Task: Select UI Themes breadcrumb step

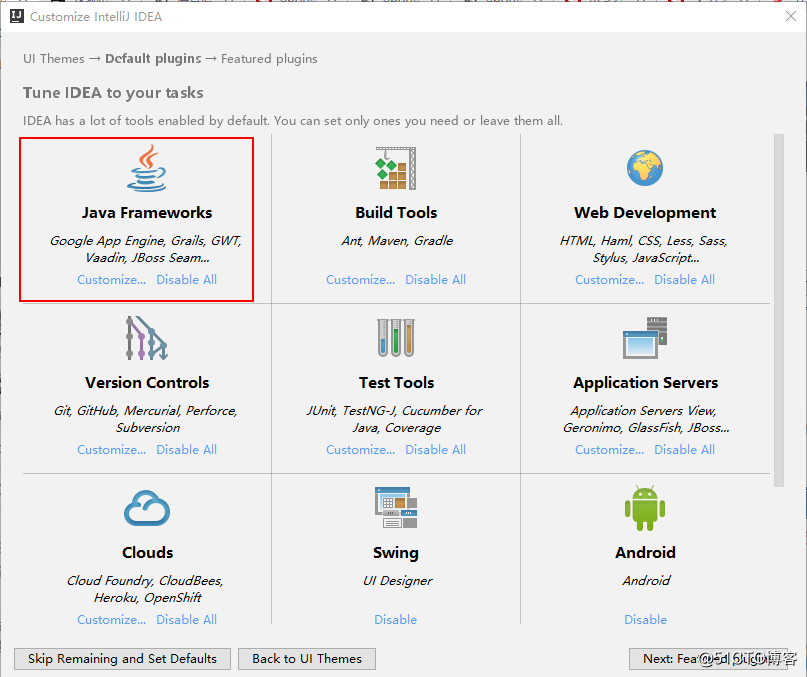Action: pyautogui.click(x=54, y=59)
